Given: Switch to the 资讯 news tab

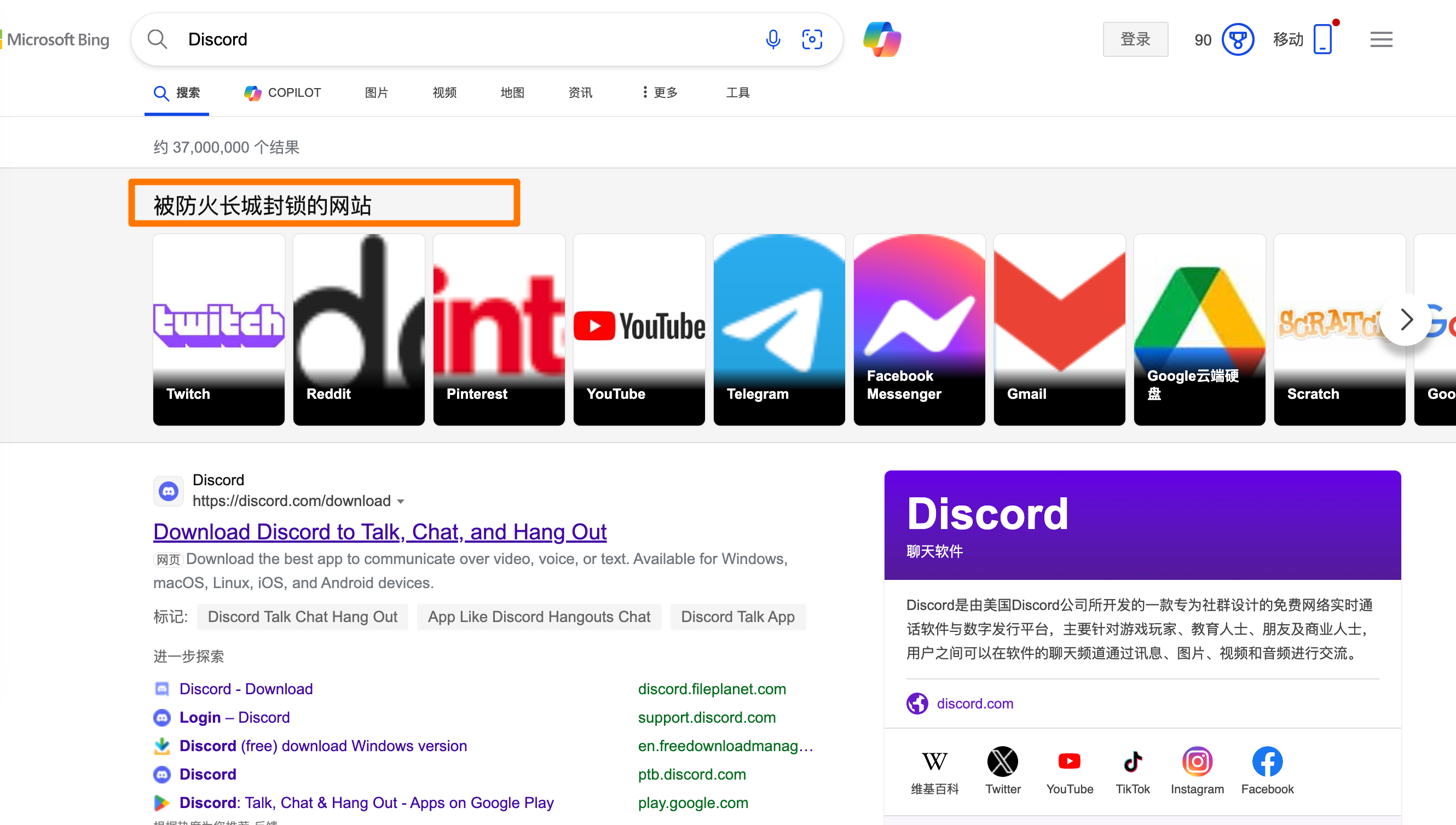Looking at the screenshot, I should coord(580,92).
